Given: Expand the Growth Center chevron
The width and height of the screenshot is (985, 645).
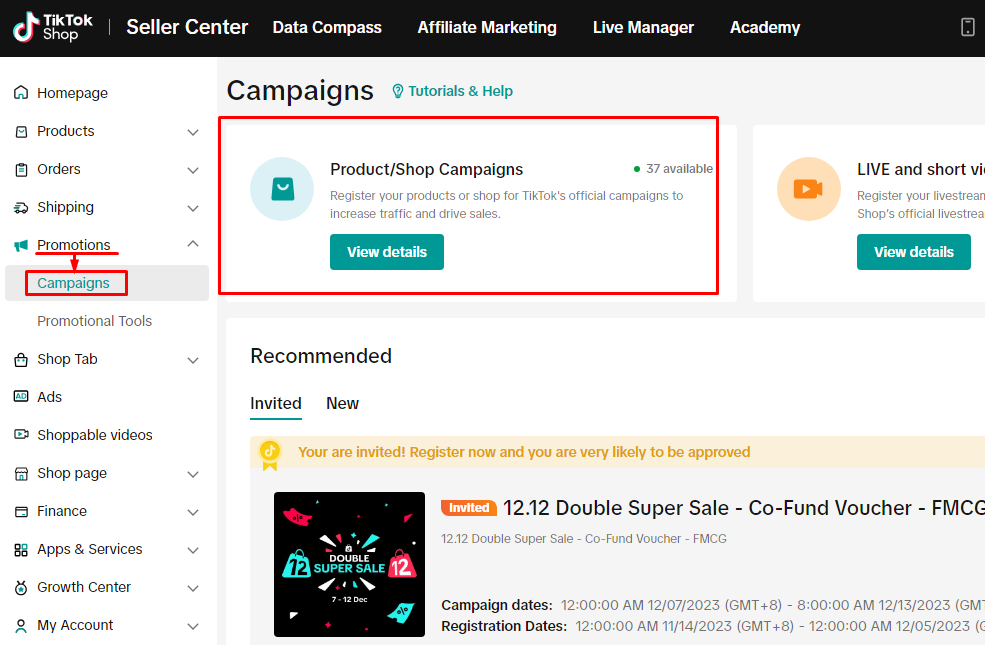Looking at the screenshot, I should (193, 588).
